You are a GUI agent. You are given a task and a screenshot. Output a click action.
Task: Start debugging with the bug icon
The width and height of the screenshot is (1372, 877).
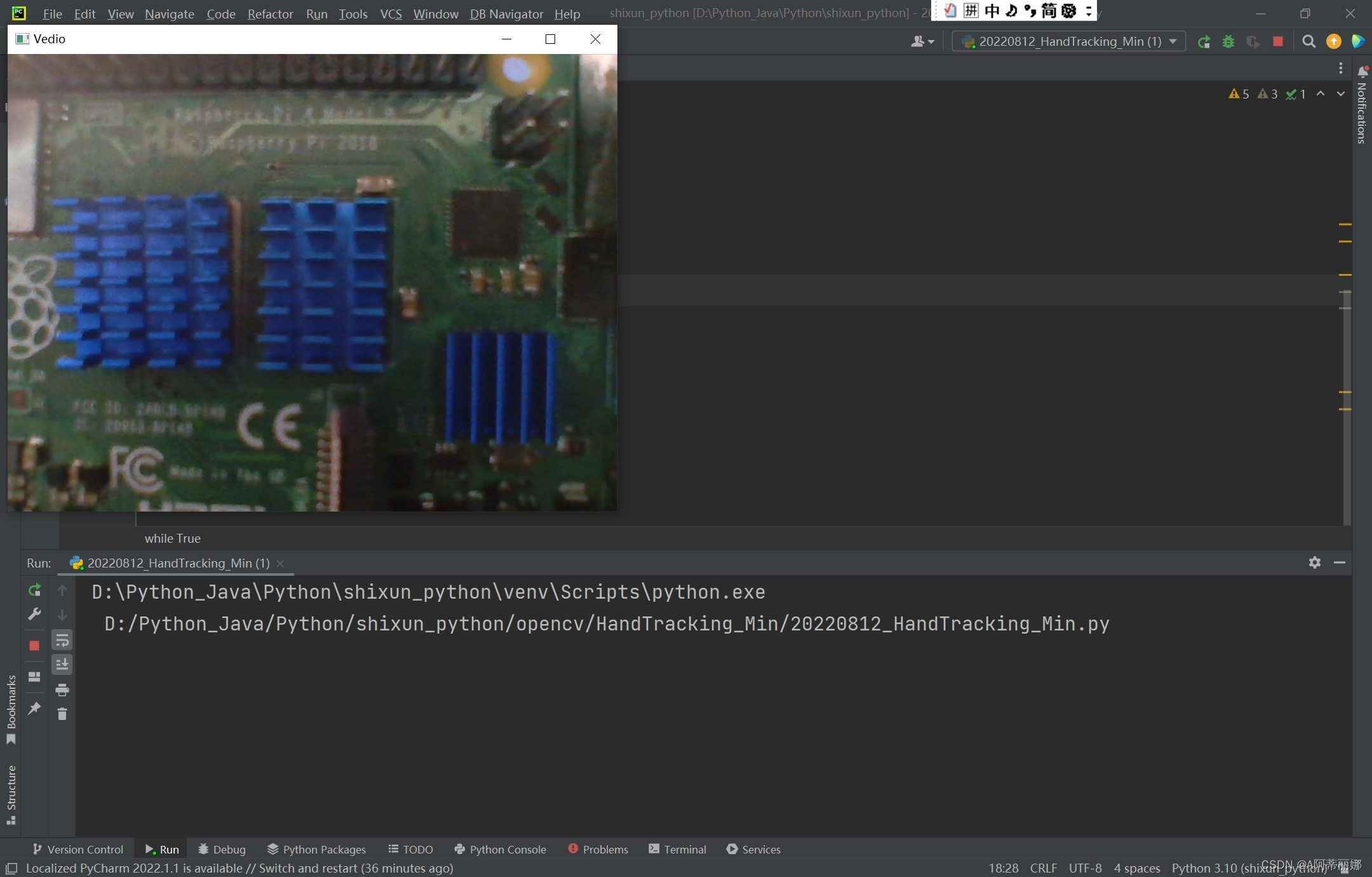tap(1228, 41)
